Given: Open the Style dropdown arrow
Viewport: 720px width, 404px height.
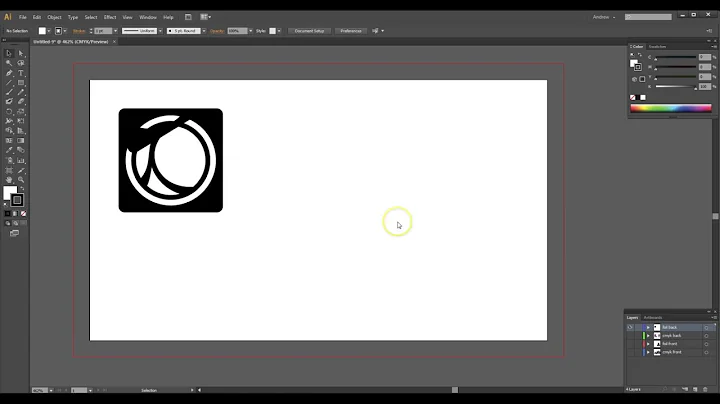Looking at the screenshot, I should (279, 31).
